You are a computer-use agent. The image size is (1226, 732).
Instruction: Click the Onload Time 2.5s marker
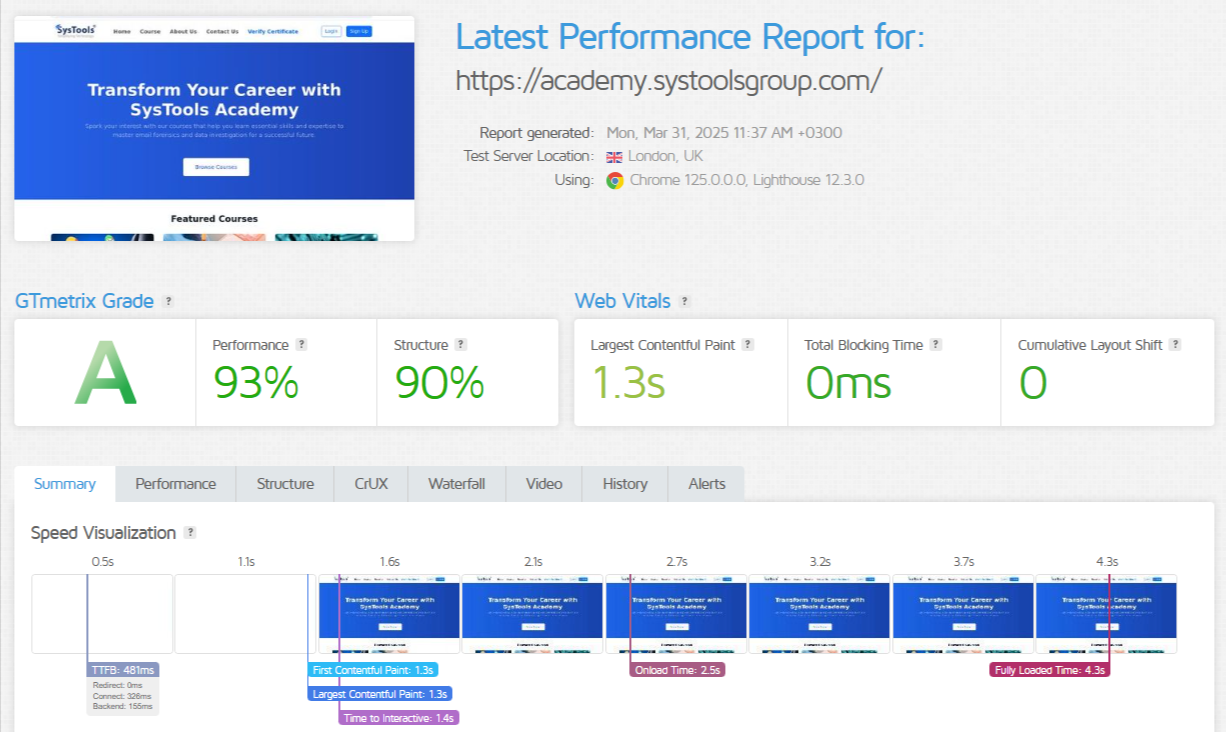(677, 670)
